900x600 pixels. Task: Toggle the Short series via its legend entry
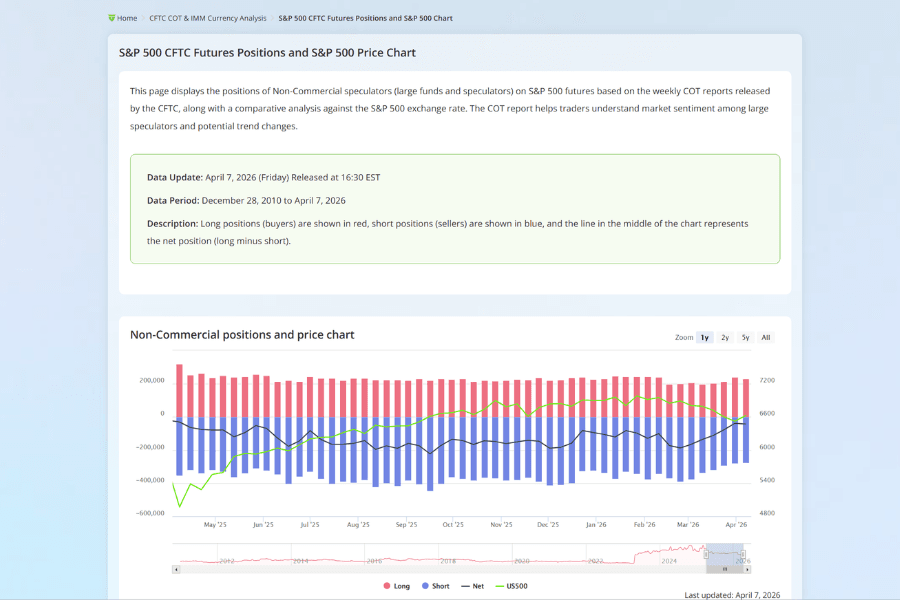coord(434,585)
